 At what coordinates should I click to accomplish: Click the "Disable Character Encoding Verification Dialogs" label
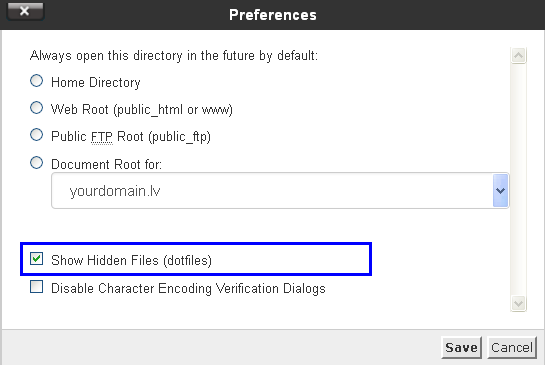pyautogui.click(x=188, y=289)
